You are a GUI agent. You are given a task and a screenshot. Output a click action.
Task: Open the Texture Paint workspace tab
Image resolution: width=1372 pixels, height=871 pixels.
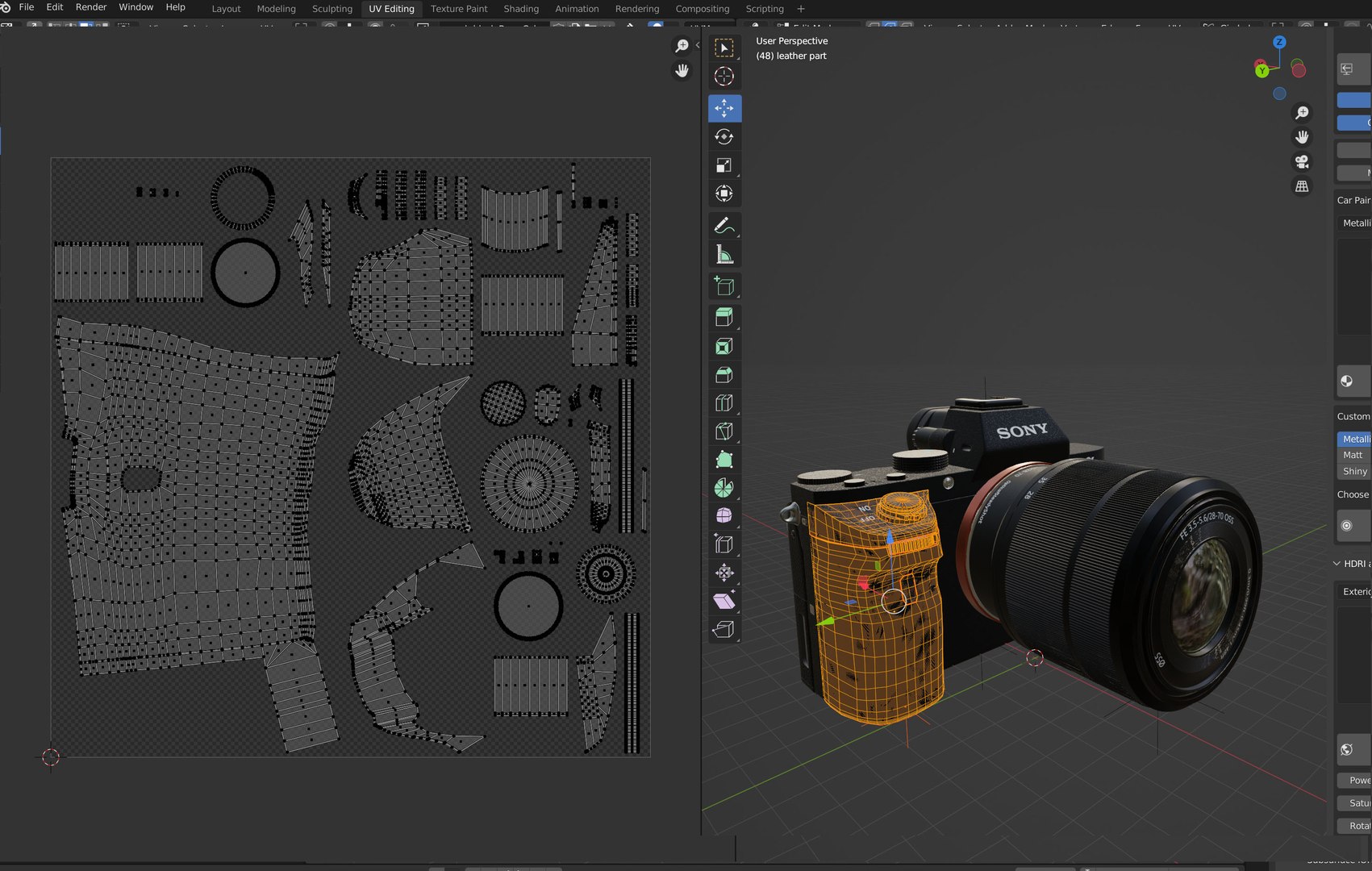459,9
